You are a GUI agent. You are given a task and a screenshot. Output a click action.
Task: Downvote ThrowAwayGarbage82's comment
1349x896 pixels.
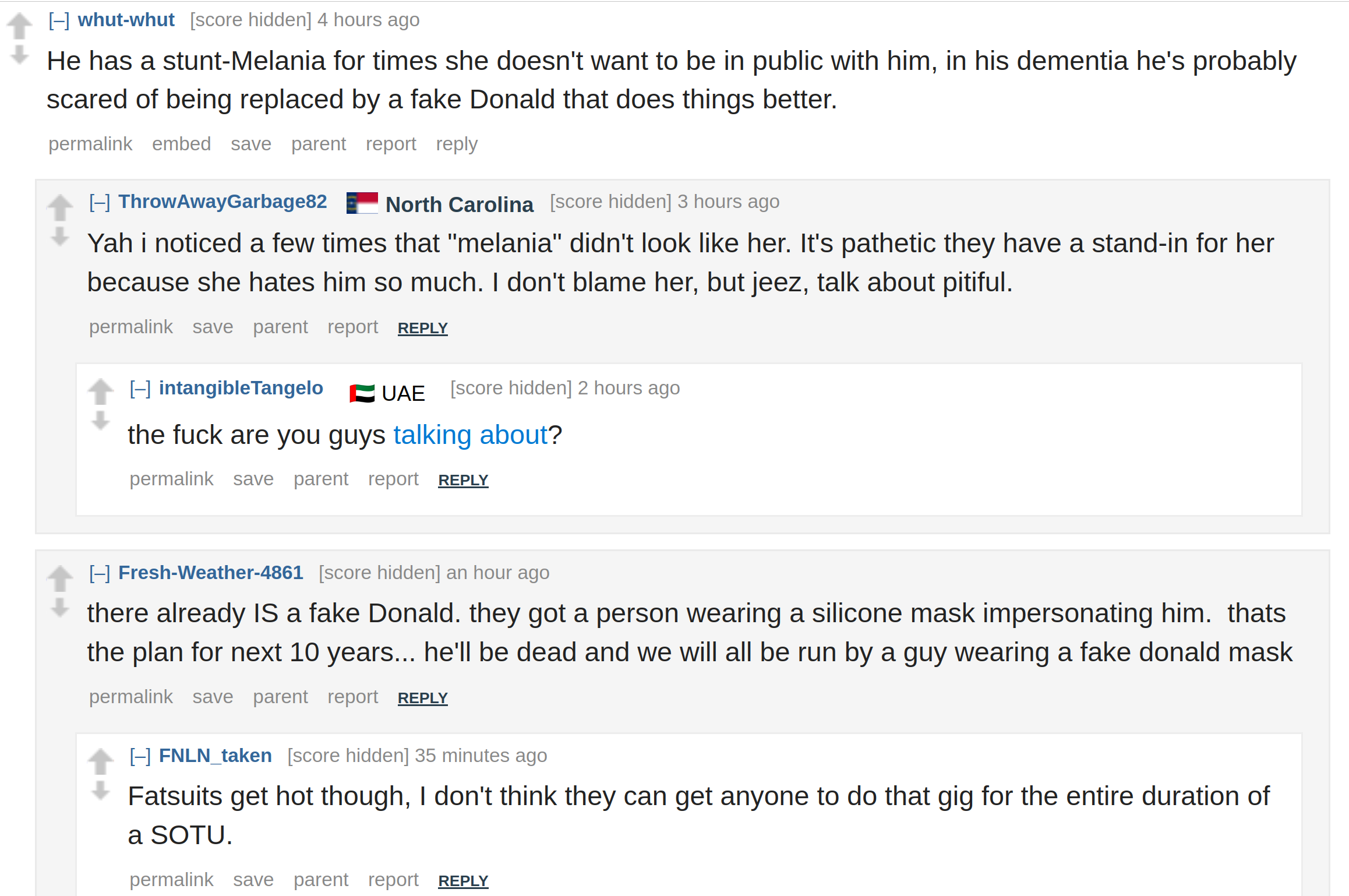(x=60, y=237)
